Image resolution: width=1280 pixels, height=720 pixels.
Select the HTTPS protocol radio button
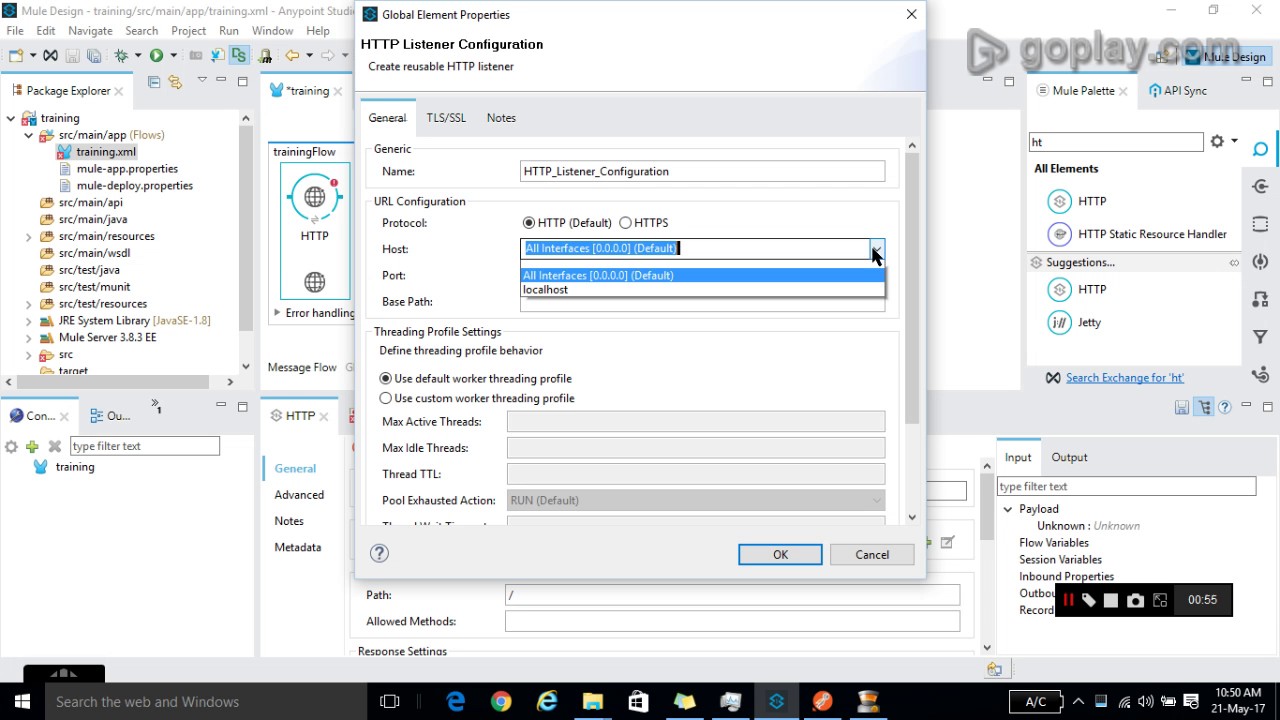pos(625,223)
